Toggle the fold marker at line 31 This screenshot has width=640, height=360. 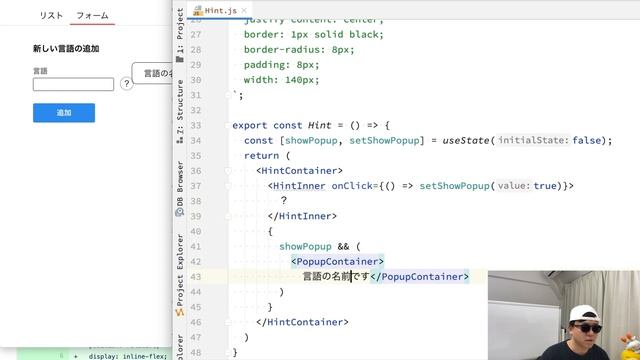228,95
